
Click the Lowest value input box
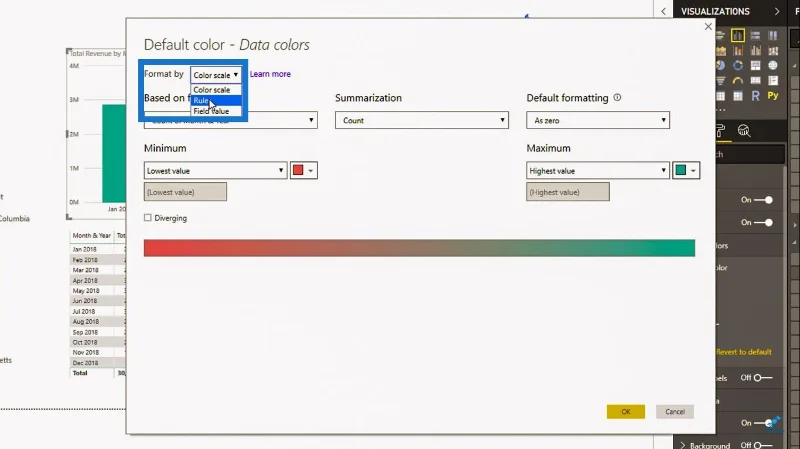[x=185, y=192]
